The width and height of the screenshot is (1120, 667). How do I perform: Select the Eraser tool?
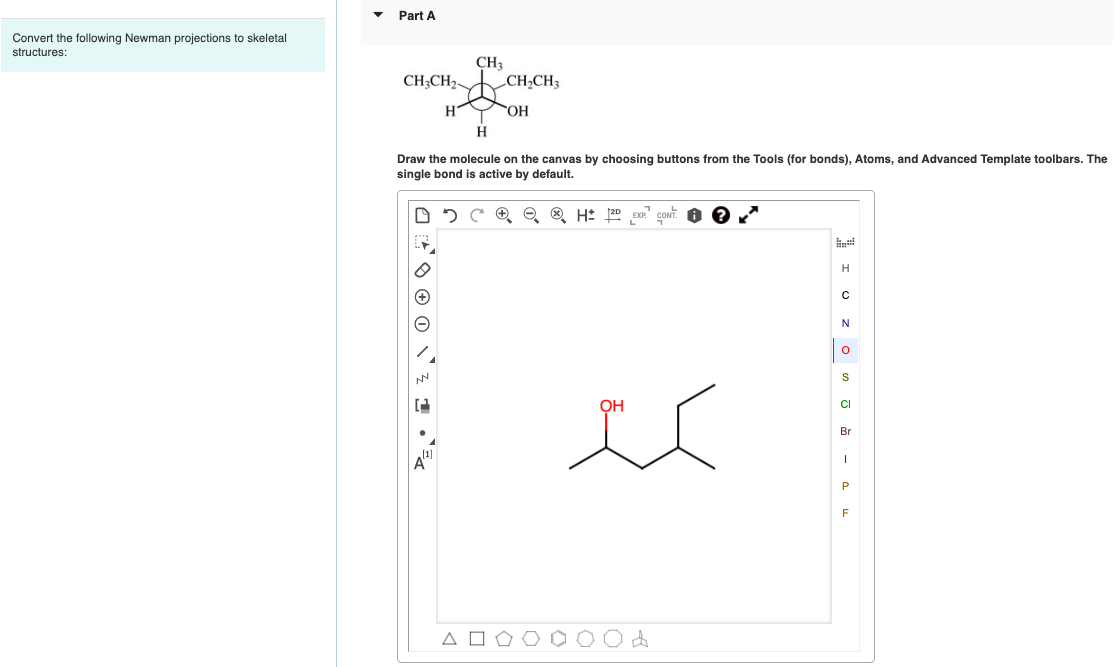pyautogui.click(x=422, y=269)
